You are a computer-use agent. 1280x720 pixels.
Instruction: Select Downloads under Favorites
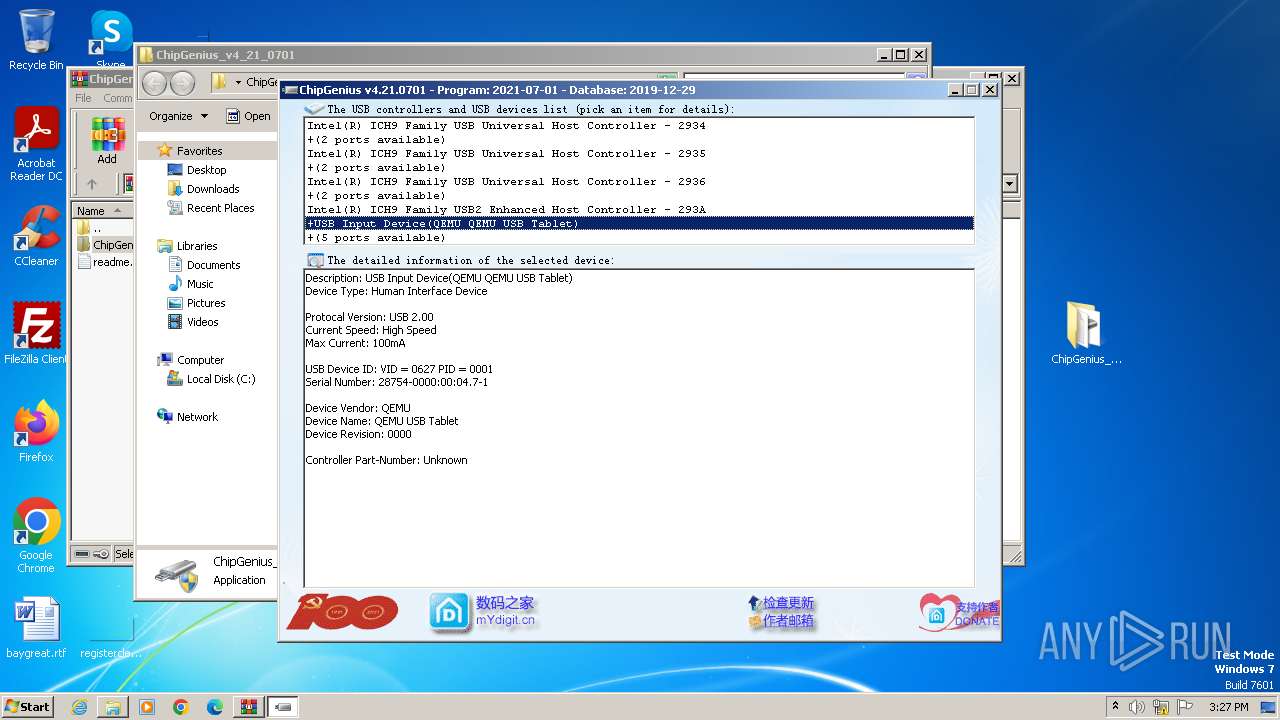(203, 189)
